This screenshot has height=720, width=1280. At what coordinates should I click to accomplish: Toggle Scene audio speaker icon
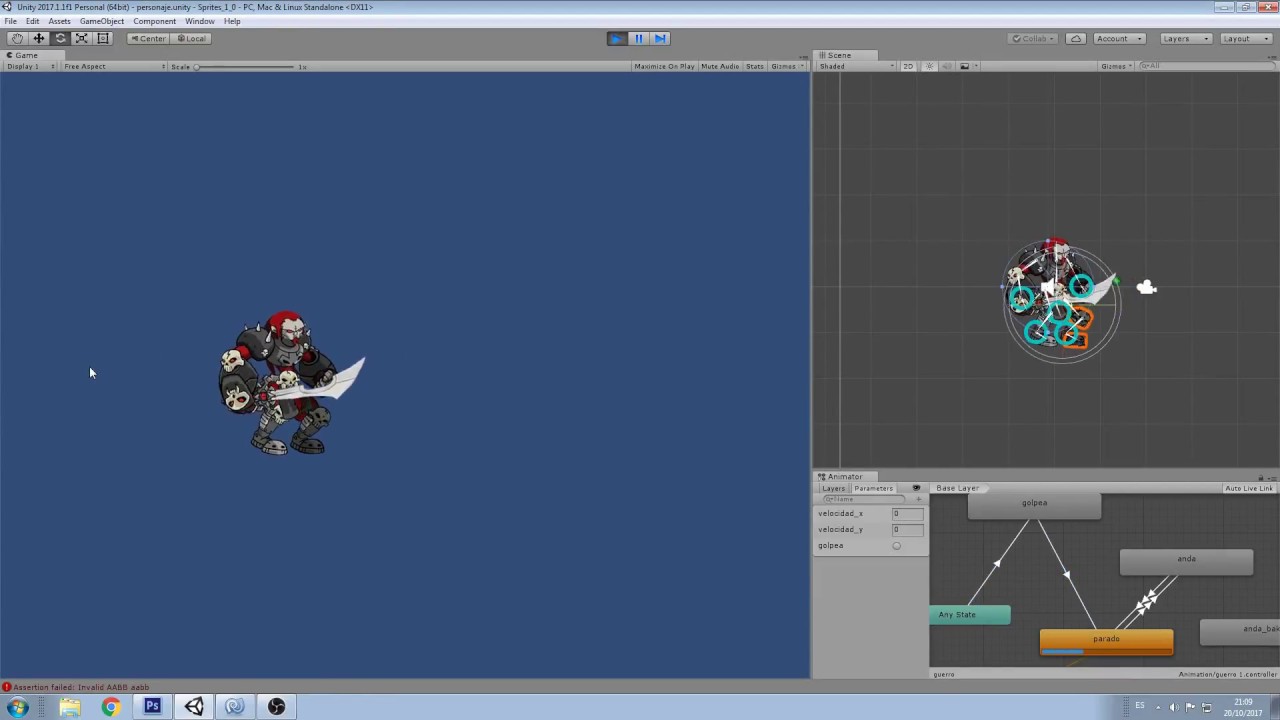pyautogui.click(x=946, y=66)
